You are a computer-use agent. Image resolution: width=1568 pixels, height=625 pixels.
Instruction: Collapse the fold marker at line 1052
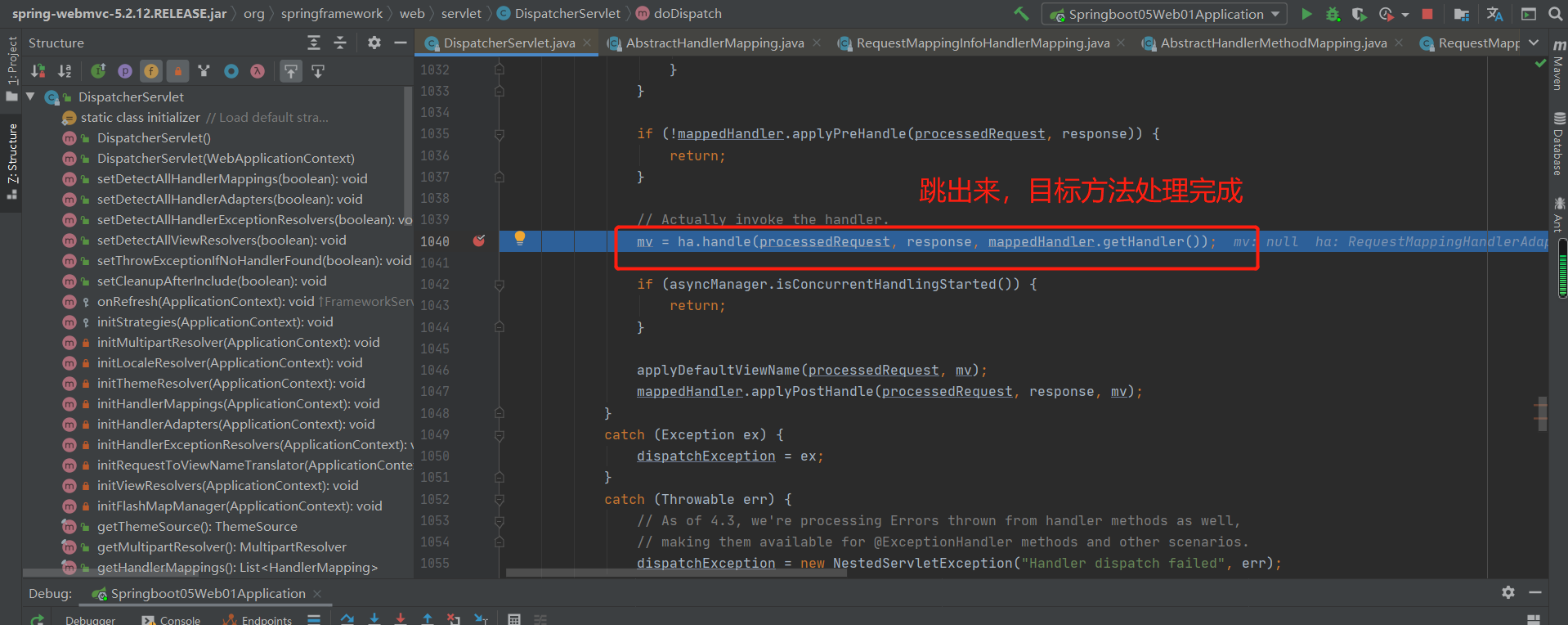tap(499, 499)
